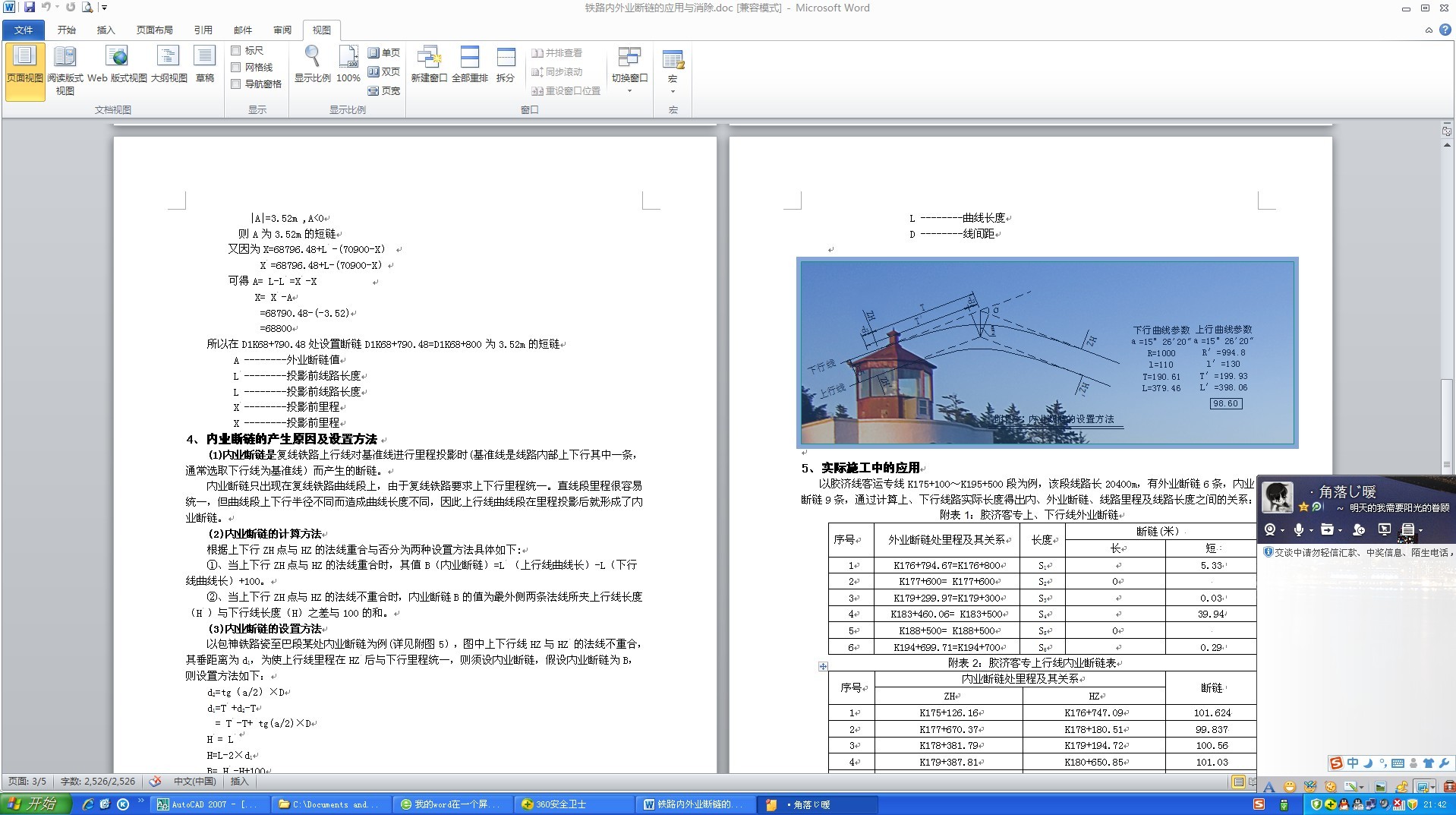This screenshot has width=1456, height=815.
Task: Minimize the ribbon with the caret button
Action: click(1429, 30)
